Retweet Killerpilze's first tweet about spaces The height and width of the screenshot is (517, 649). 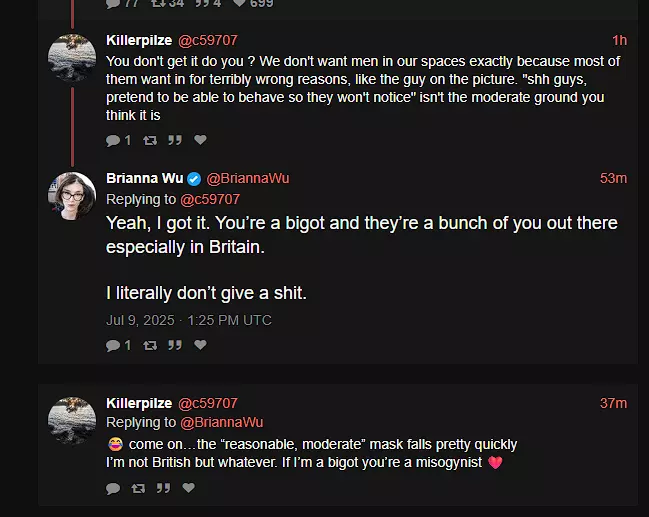(x=150, y=140)
